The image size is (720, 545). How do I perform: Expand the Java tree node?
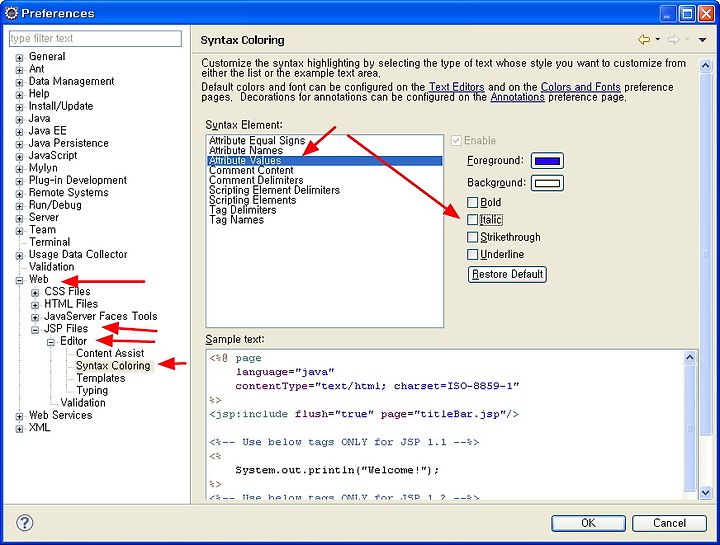point(19,120)
